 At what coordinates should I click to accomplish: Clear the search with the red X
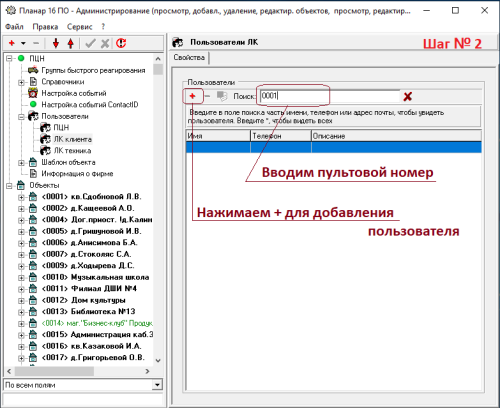[408, 97]
